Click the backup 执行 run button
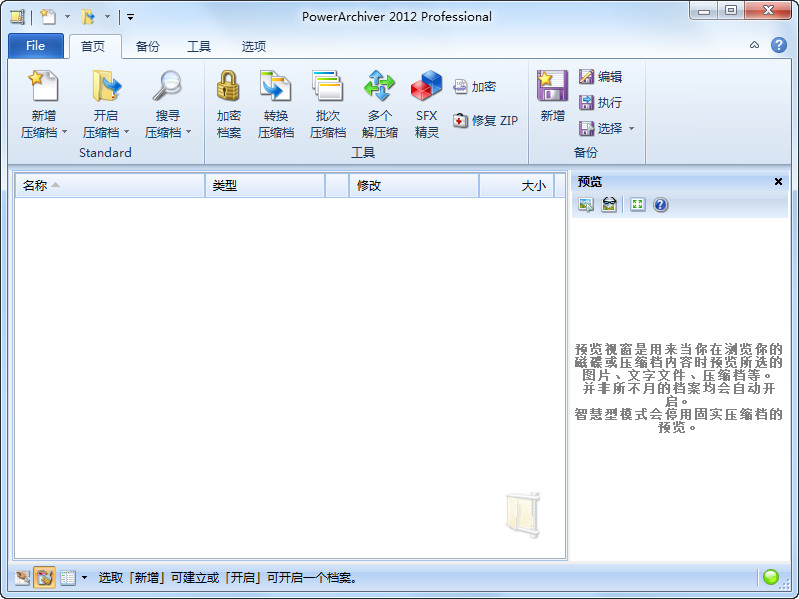Image resolution: width=799 pixels, height=599 pixels. (600, 102)
